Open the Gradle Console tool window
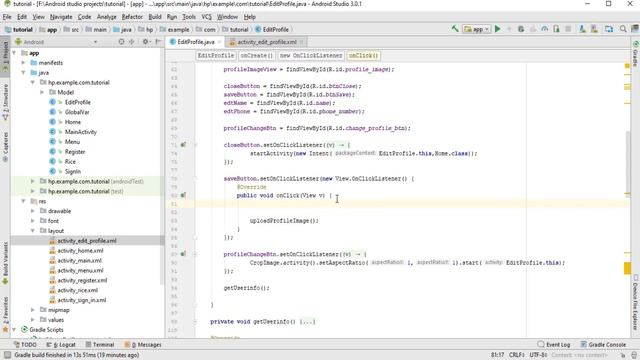 (603, 344)
